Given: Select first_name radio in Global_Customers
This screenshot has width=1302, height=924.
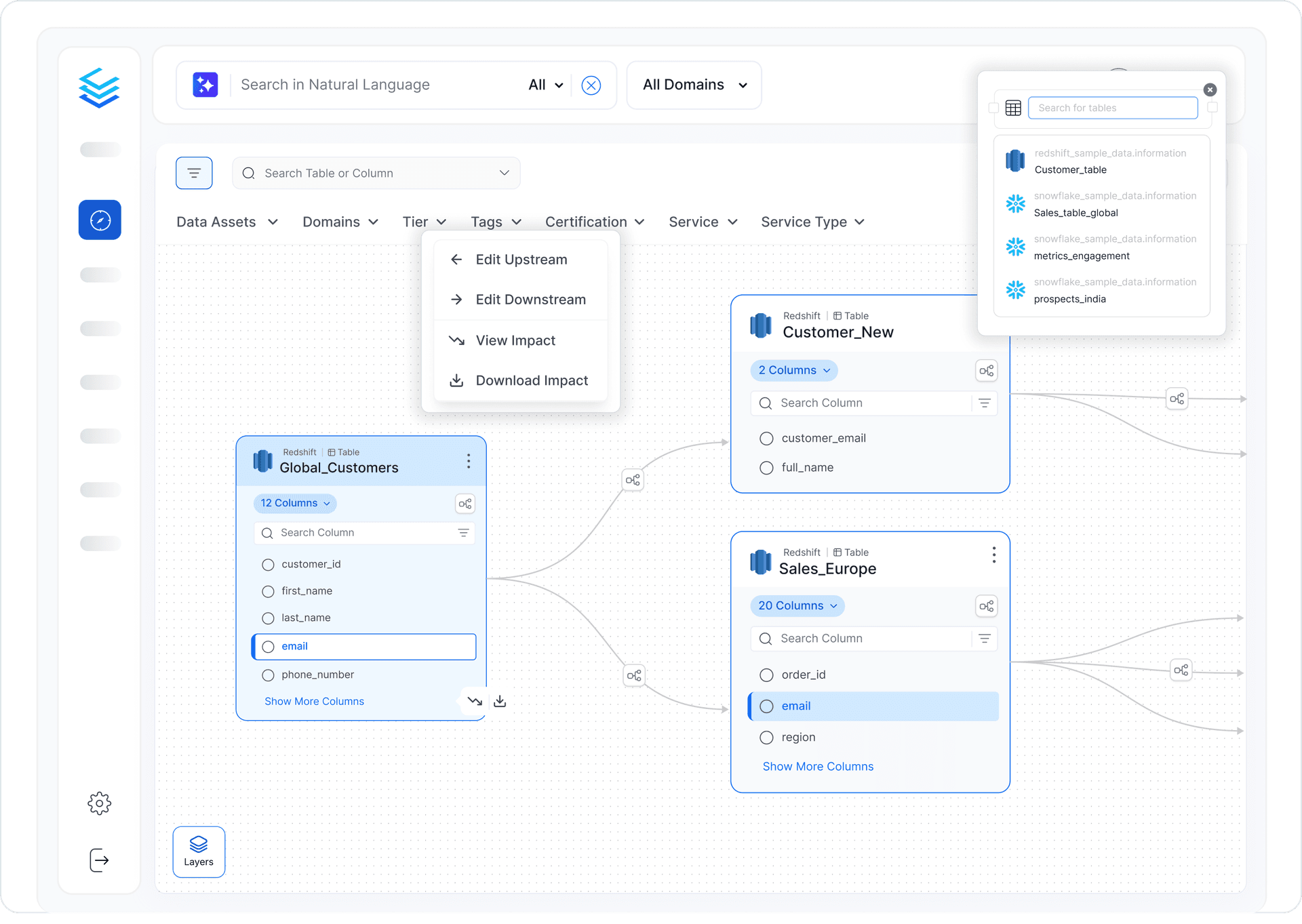Looking at the screenshot, I should [x=268, y=591].
